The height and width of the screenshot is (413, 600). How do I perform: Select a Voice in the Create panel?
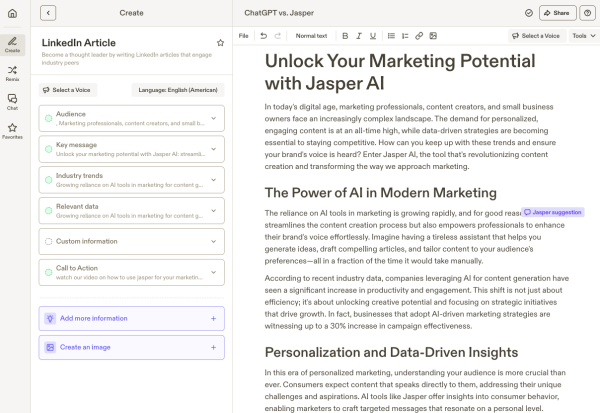(68, 90)
